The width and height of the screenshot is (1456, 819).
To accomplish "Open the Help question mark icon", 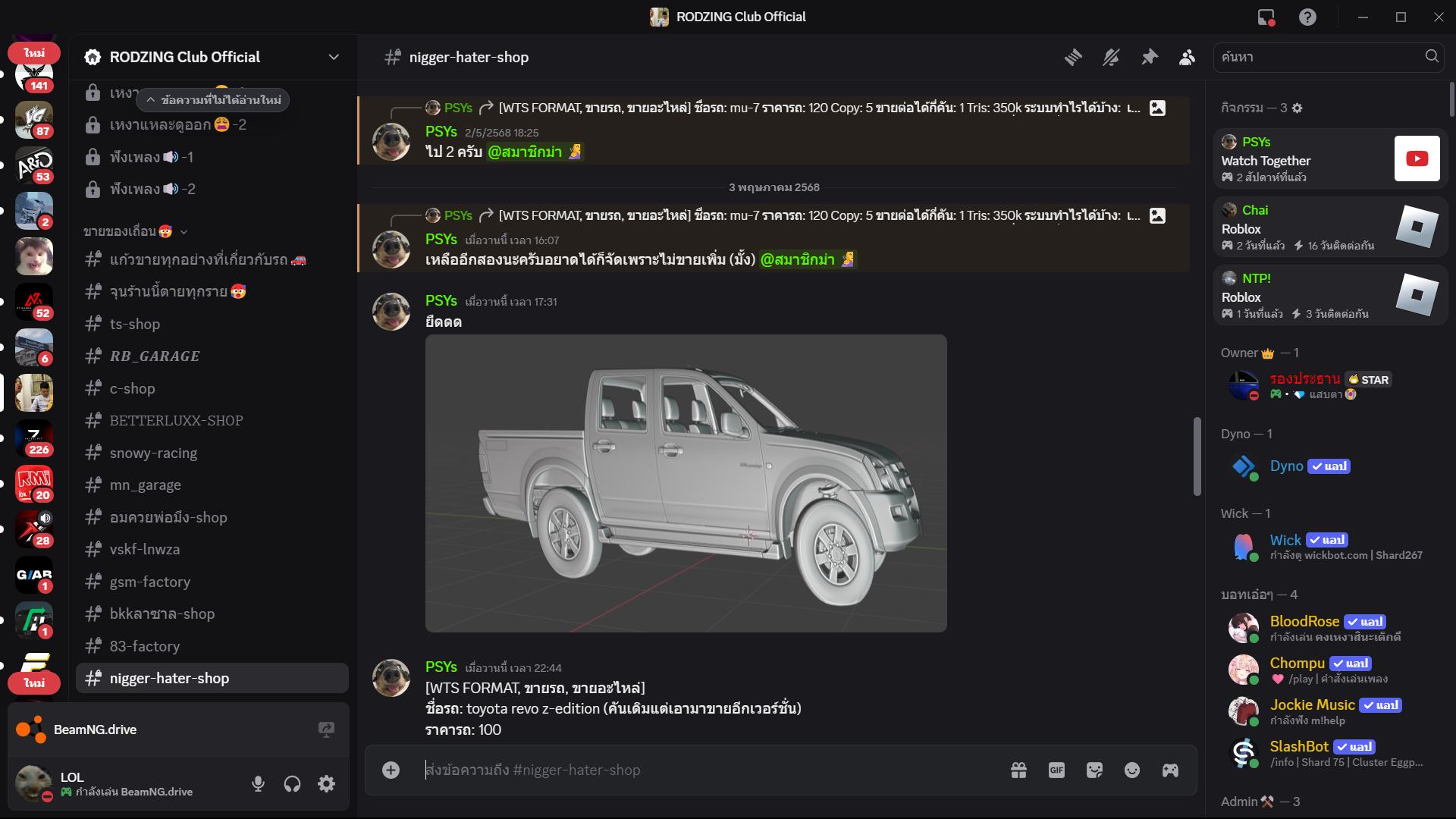I will (x=1307, y=17).
